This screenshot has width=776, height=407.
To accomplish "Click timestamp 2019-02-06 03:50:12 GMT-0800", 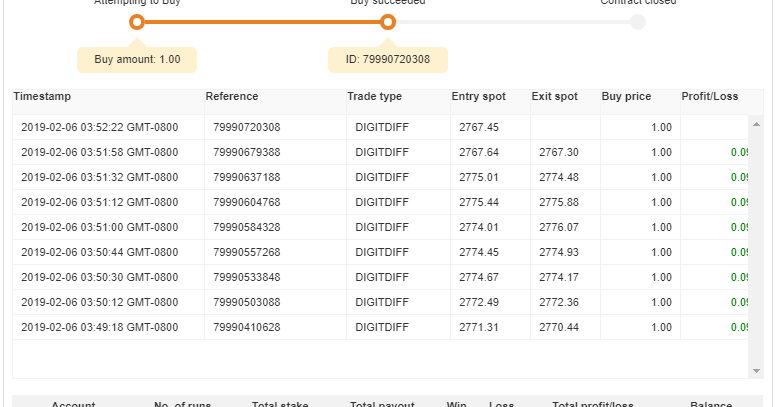I will point(99,302).
